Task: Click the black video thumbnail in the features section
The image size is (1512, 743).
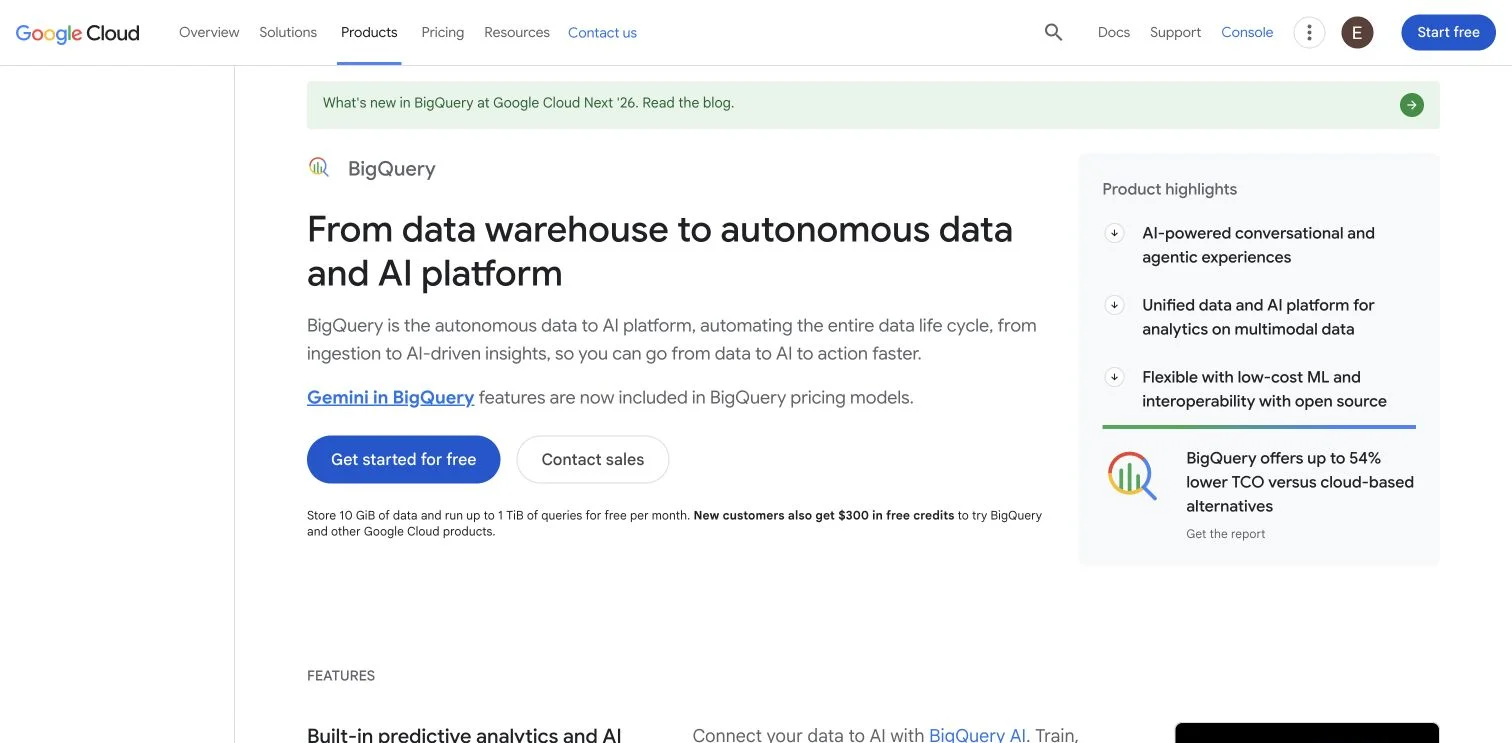Action: click(1307, 733)
